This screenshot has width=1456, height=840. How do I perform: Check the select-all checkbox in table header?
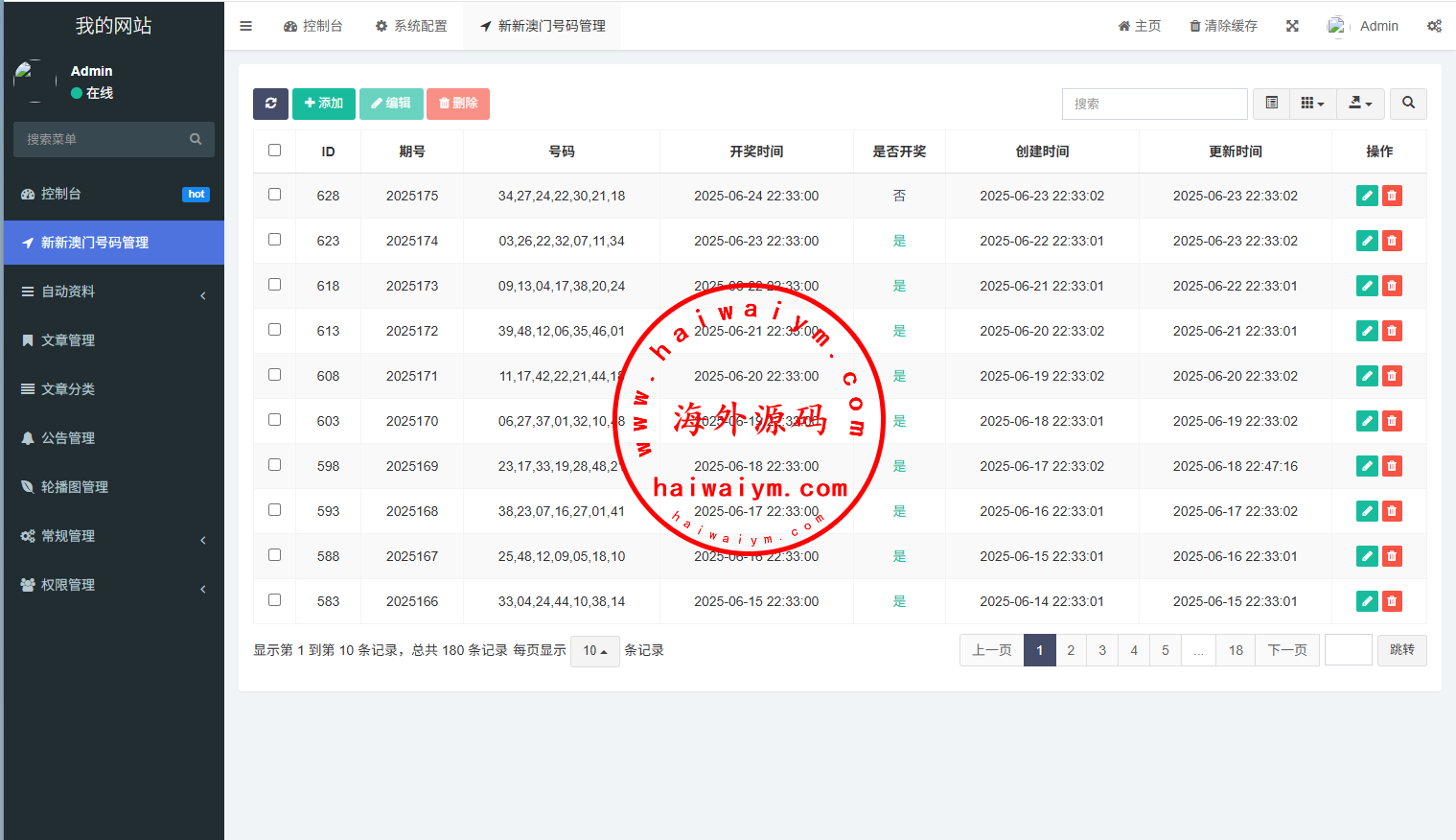[x=275, y=151]
